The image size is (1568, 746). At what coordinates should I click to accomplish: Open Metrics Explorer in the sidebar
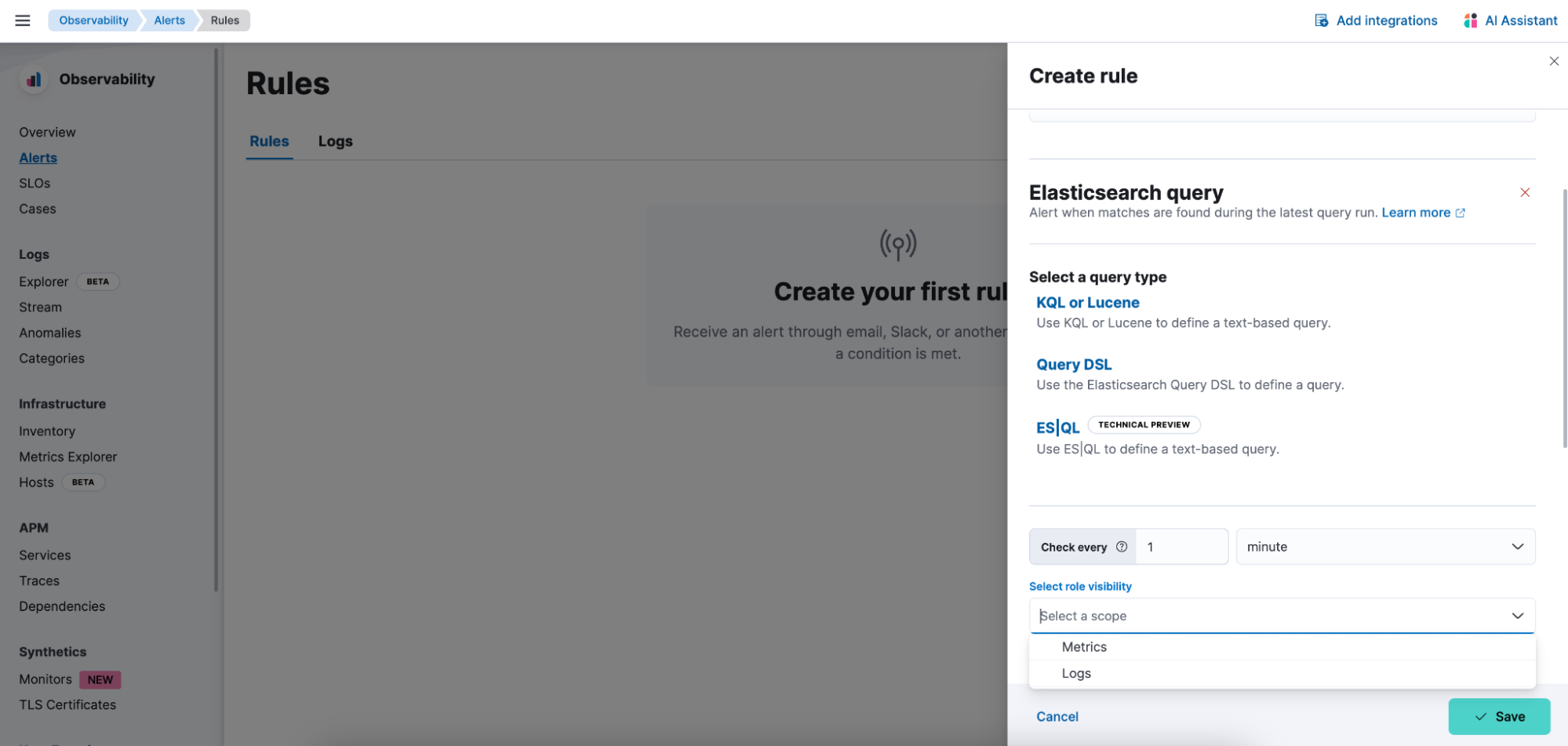67,456
